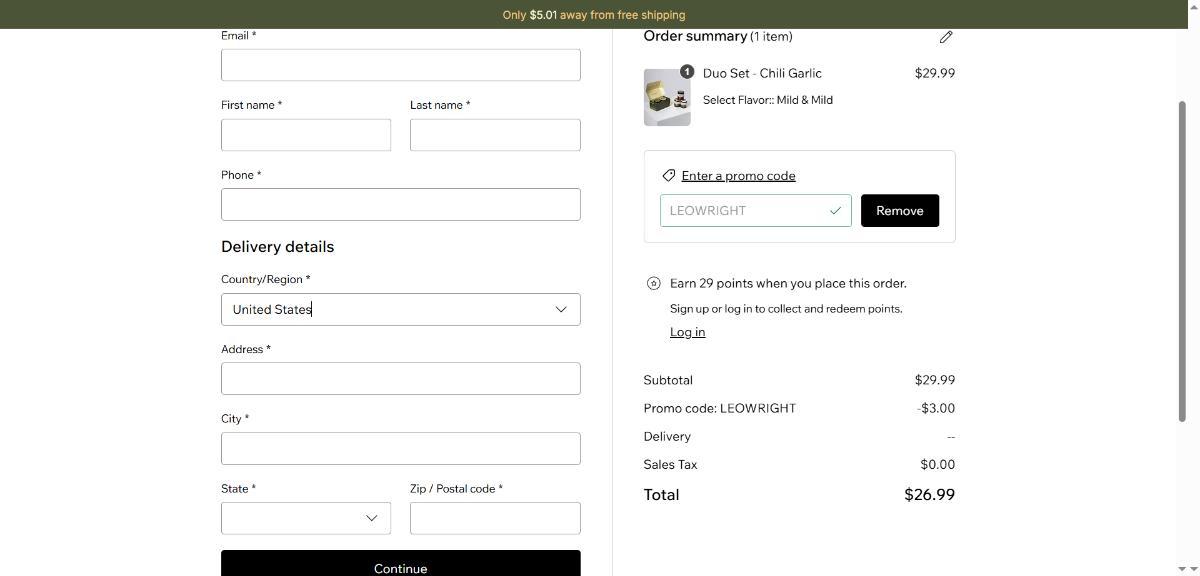Click the Email input field

pos(400,65)
